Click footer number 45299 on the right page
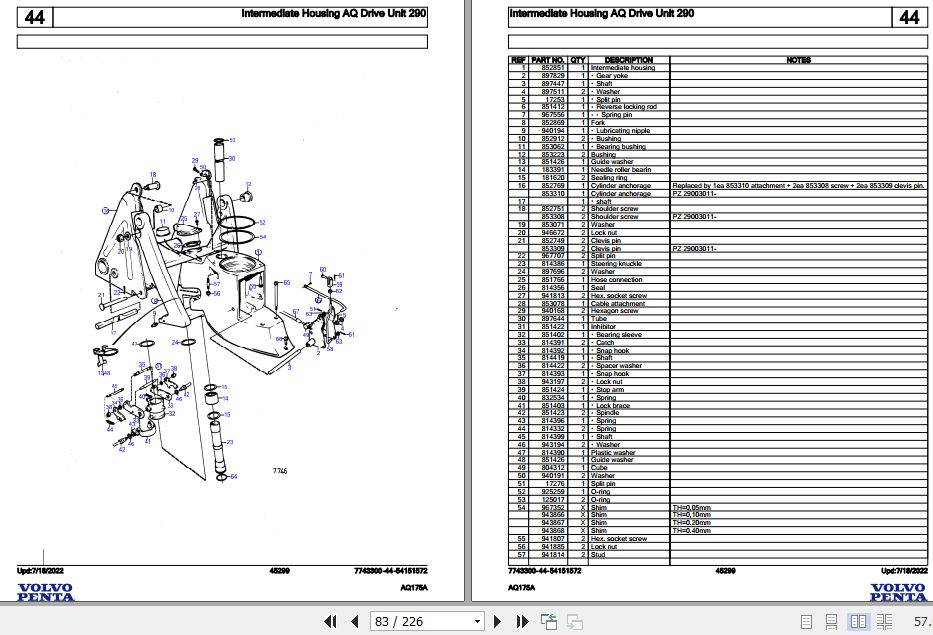Viewport: 933px width, 635px height. pos(725,571)
